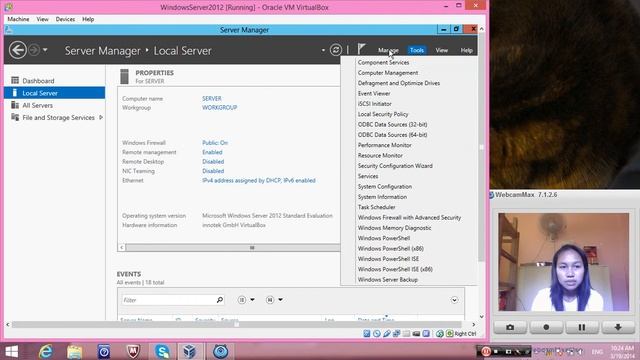Click the Remote management Enabled link
The width and height of the screenshot is (640, 360).
[x=212, y=152]
